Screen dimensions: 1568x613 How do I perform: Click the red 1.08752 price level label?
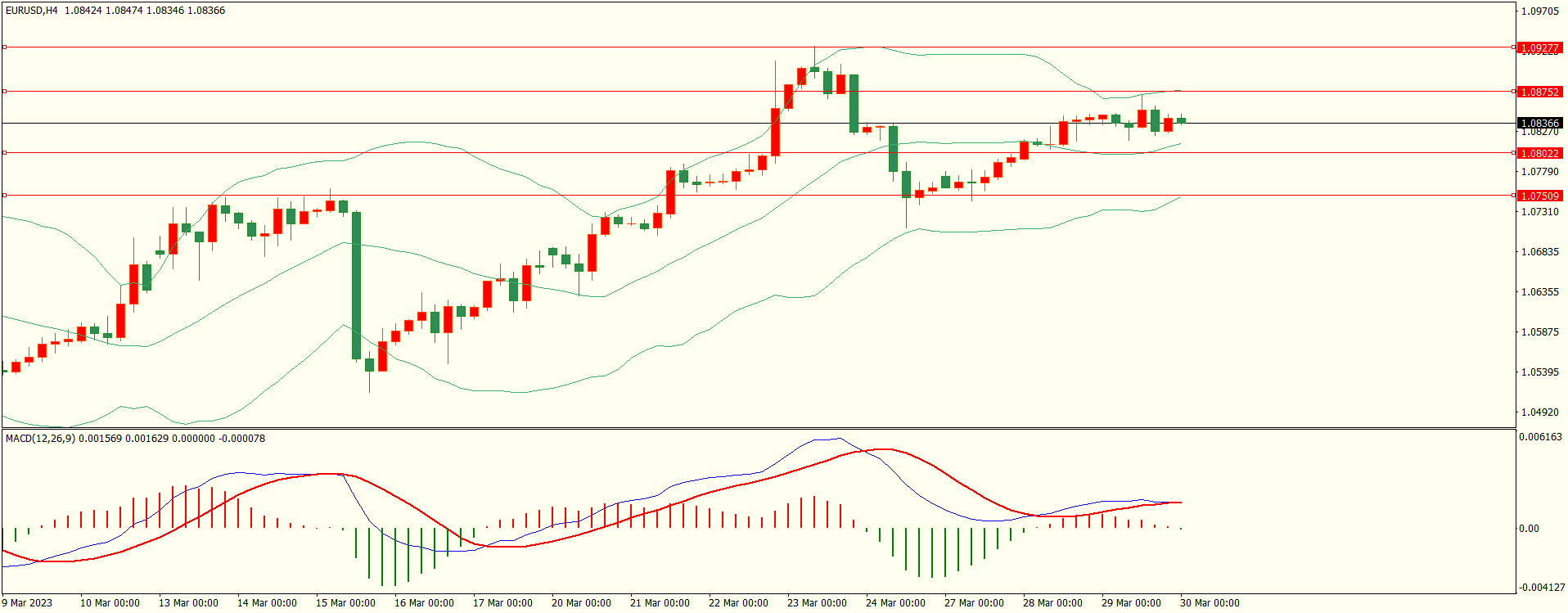pyautogui.click(x=1539, y=92)
